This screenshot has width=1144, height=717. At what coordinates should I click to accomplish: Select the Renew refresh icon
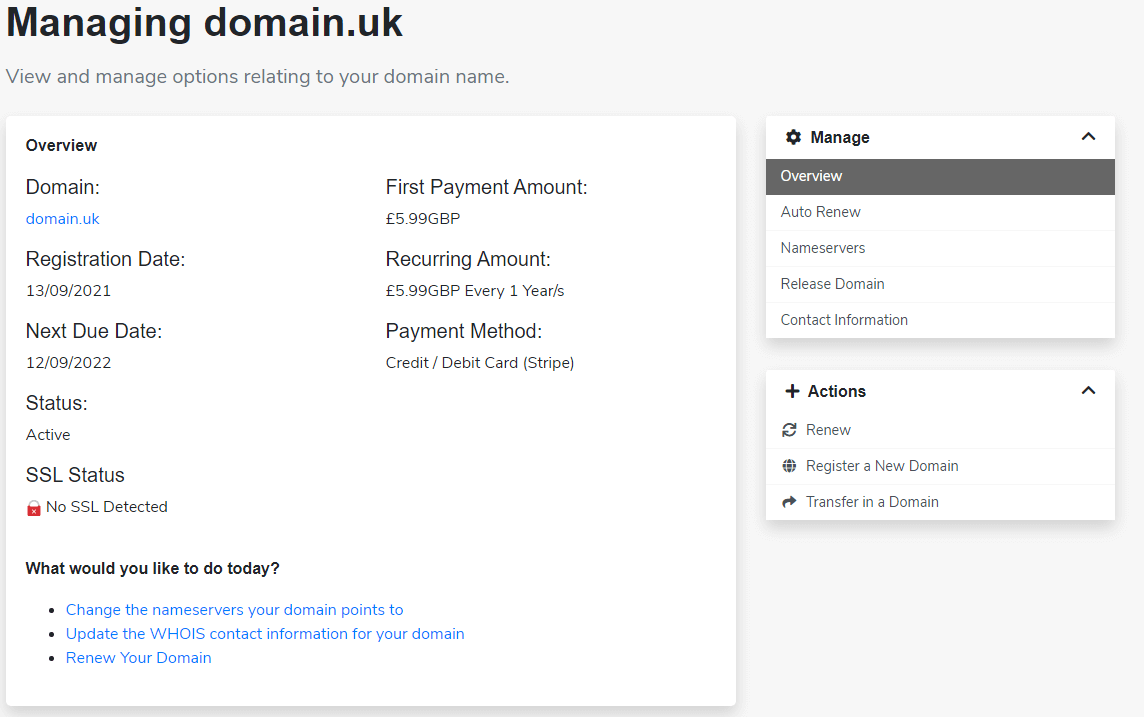pyautogui.click(x=789, y=429)
